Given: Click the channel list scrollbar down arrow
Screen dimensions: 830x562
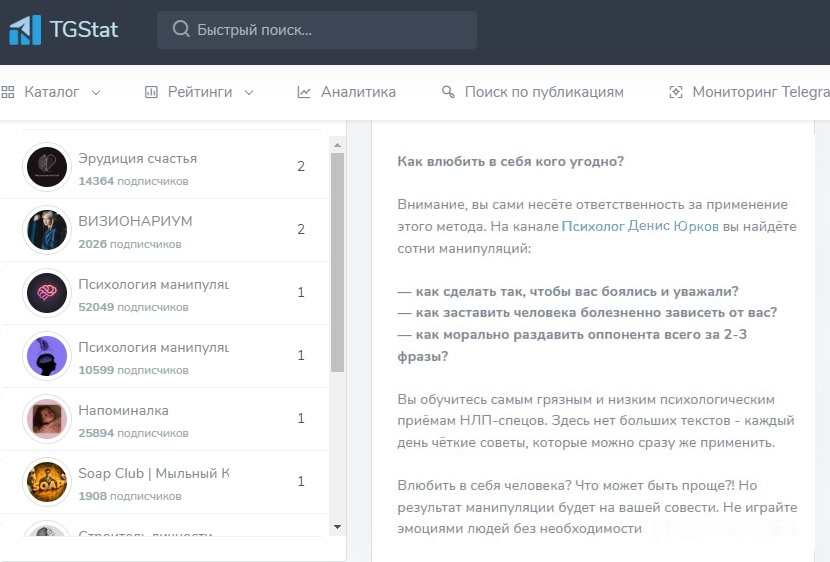Looking at the screenshot, I should (x=337, y=527).
